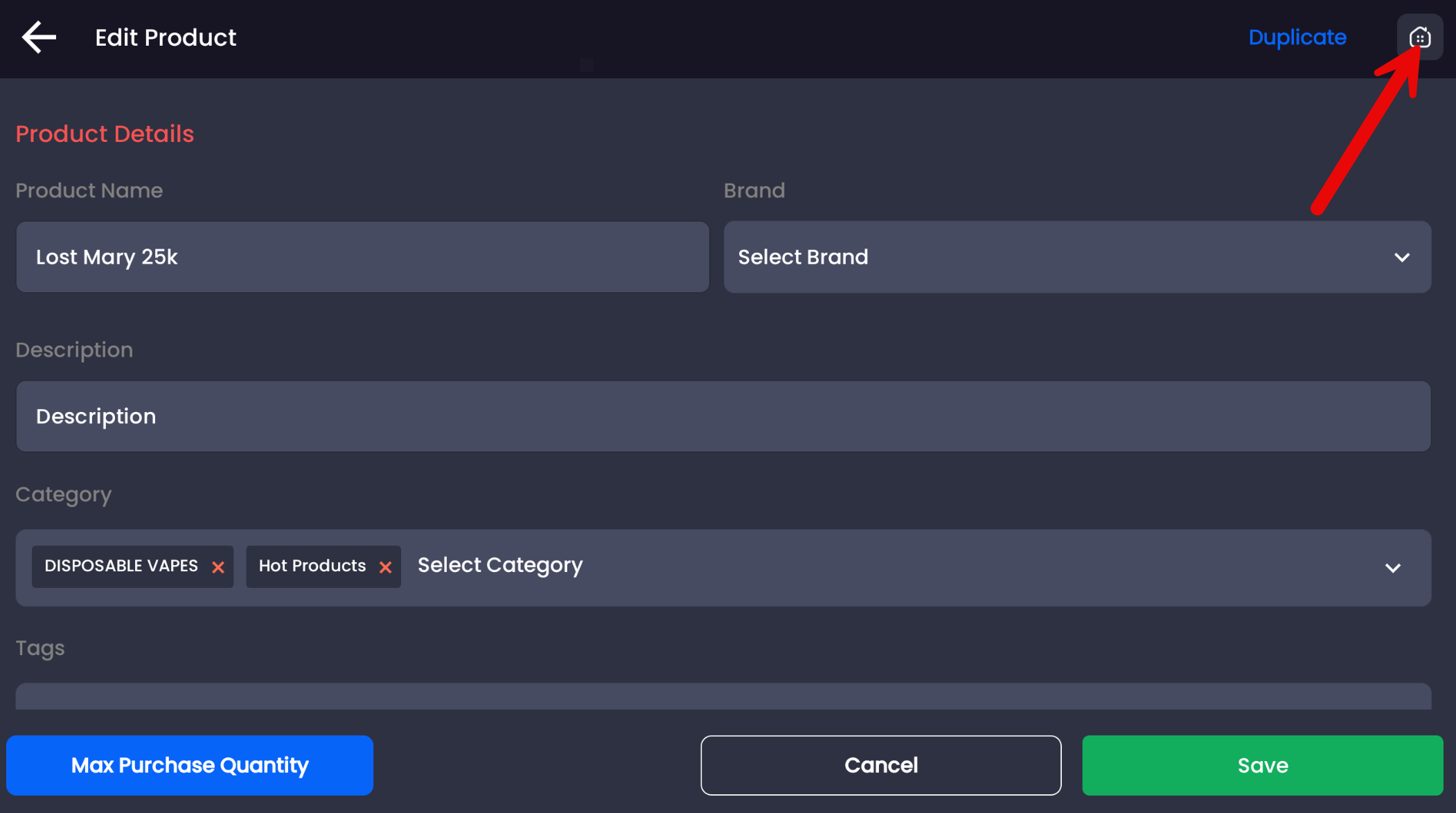Select the Hot Products chip label

coord(312,566)
